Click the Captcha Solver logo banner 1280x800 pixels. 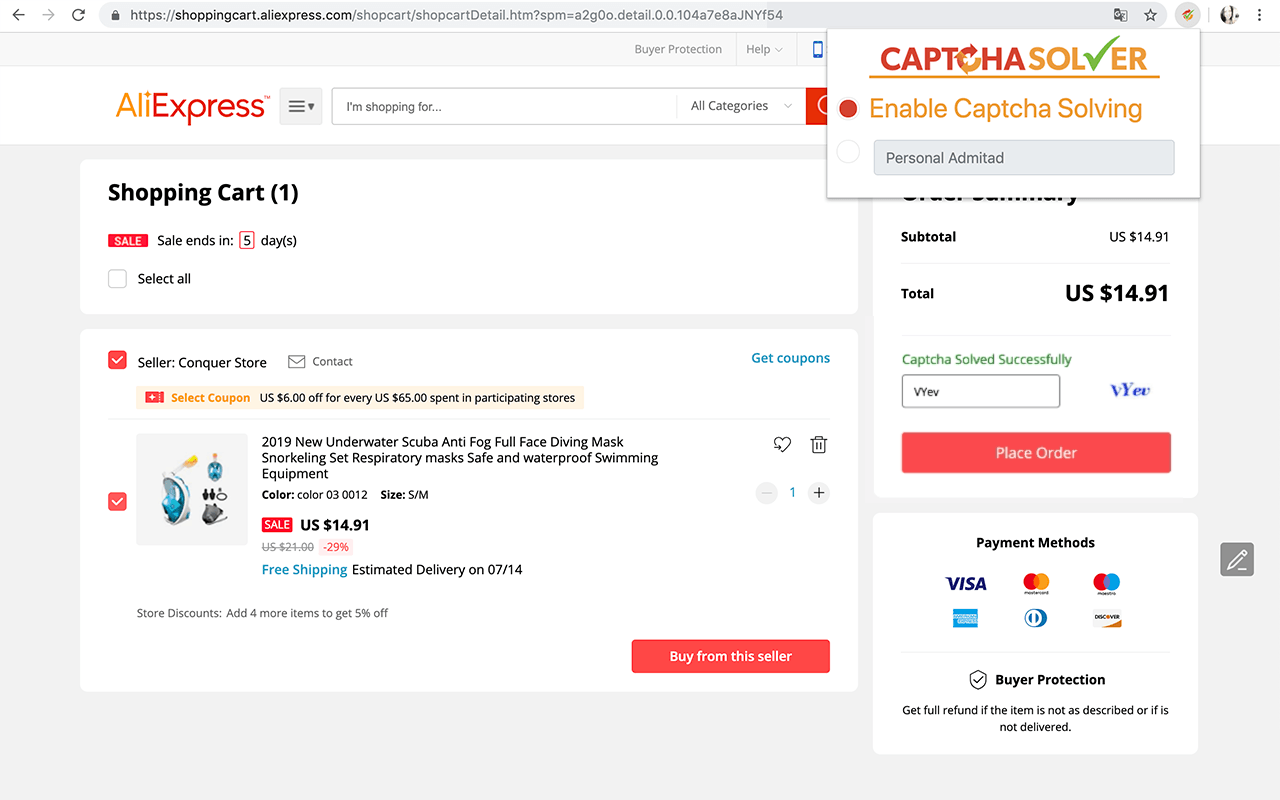pyautogui.click(x=1014, y=58)
